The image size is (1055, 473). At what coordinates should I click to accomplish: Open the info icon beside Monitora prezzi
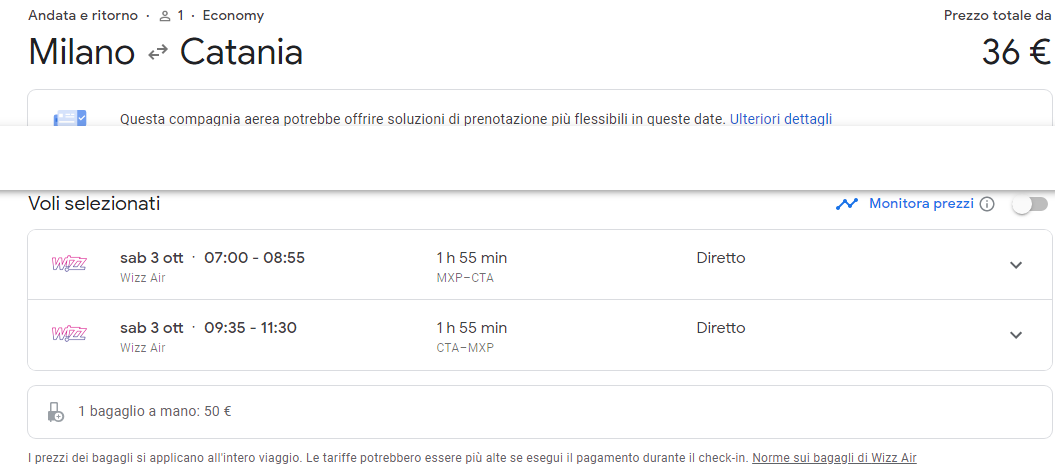point(987,204)
